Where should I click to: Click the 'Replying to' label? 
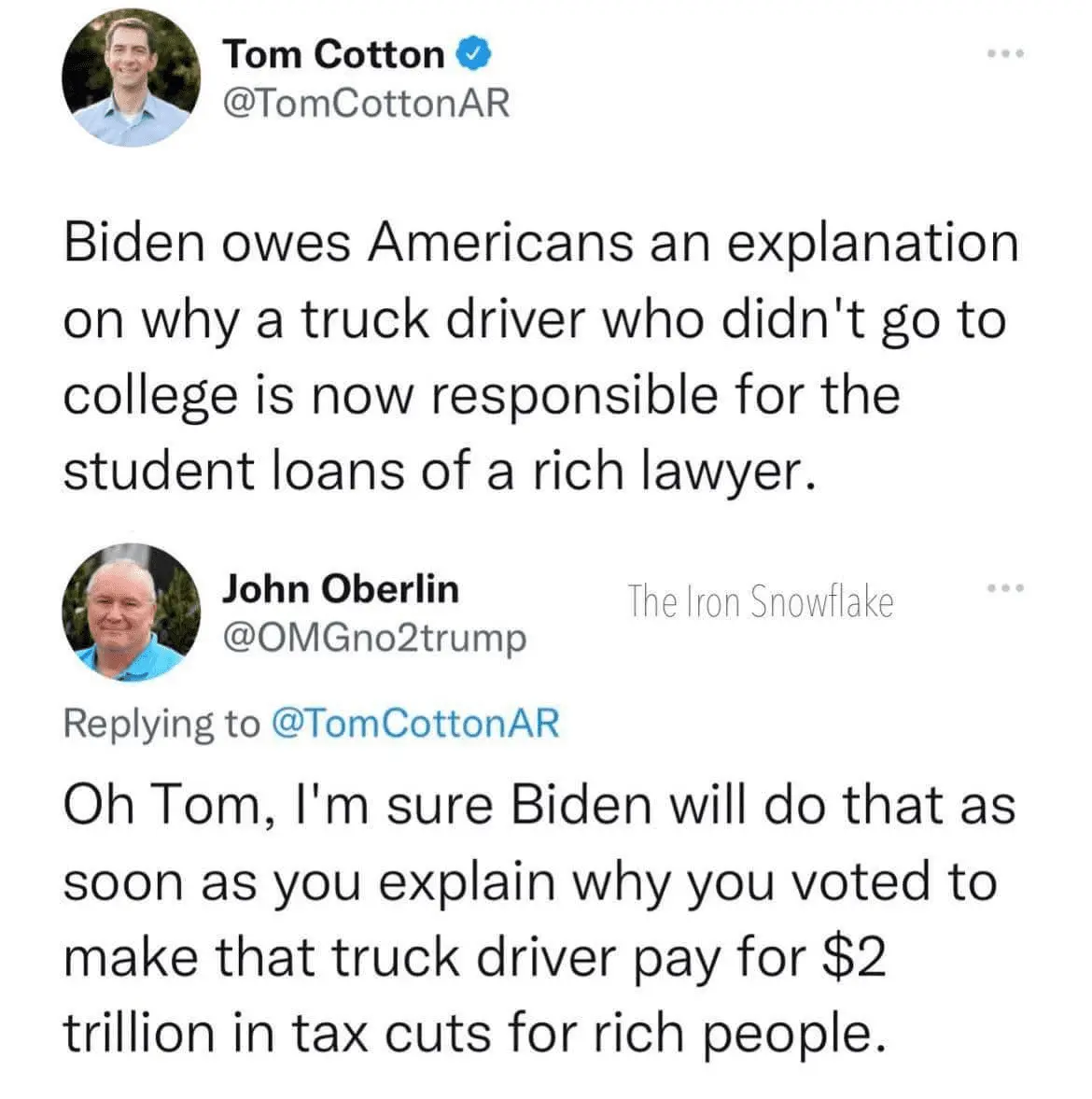(x=161, y=722)
